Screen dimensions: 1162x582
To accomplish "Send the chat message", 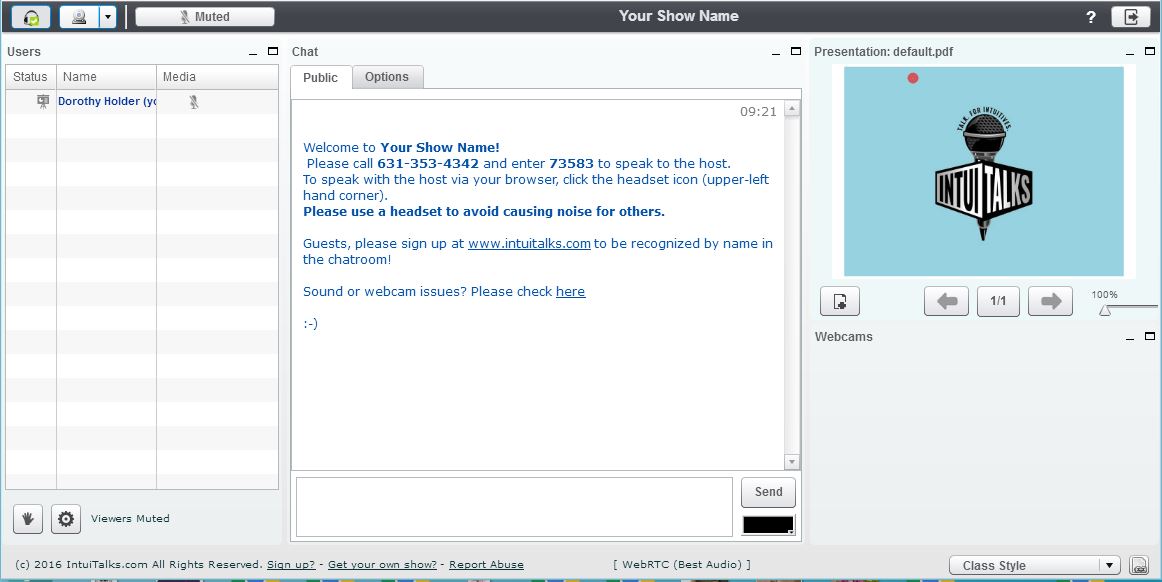I will point(768,492).
